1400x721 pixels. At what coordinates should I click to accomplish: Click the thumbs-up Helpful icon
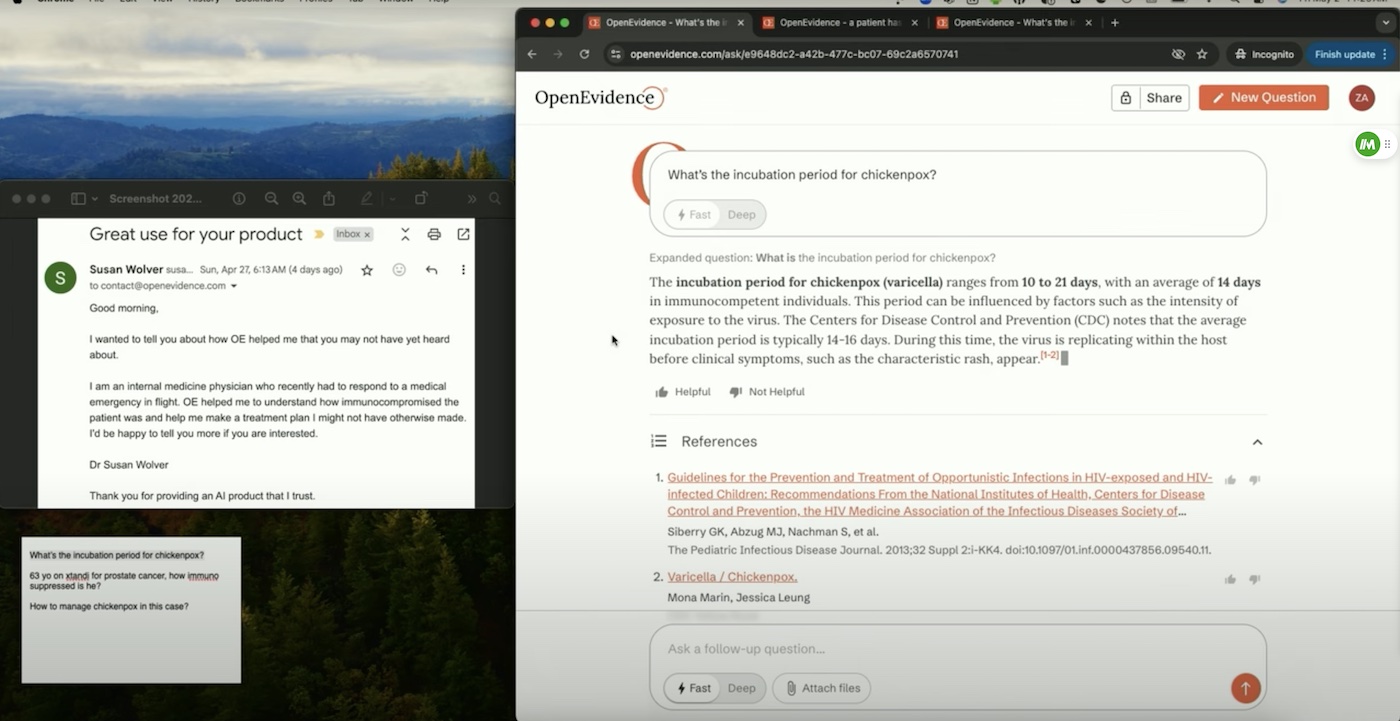click(661, 392)
